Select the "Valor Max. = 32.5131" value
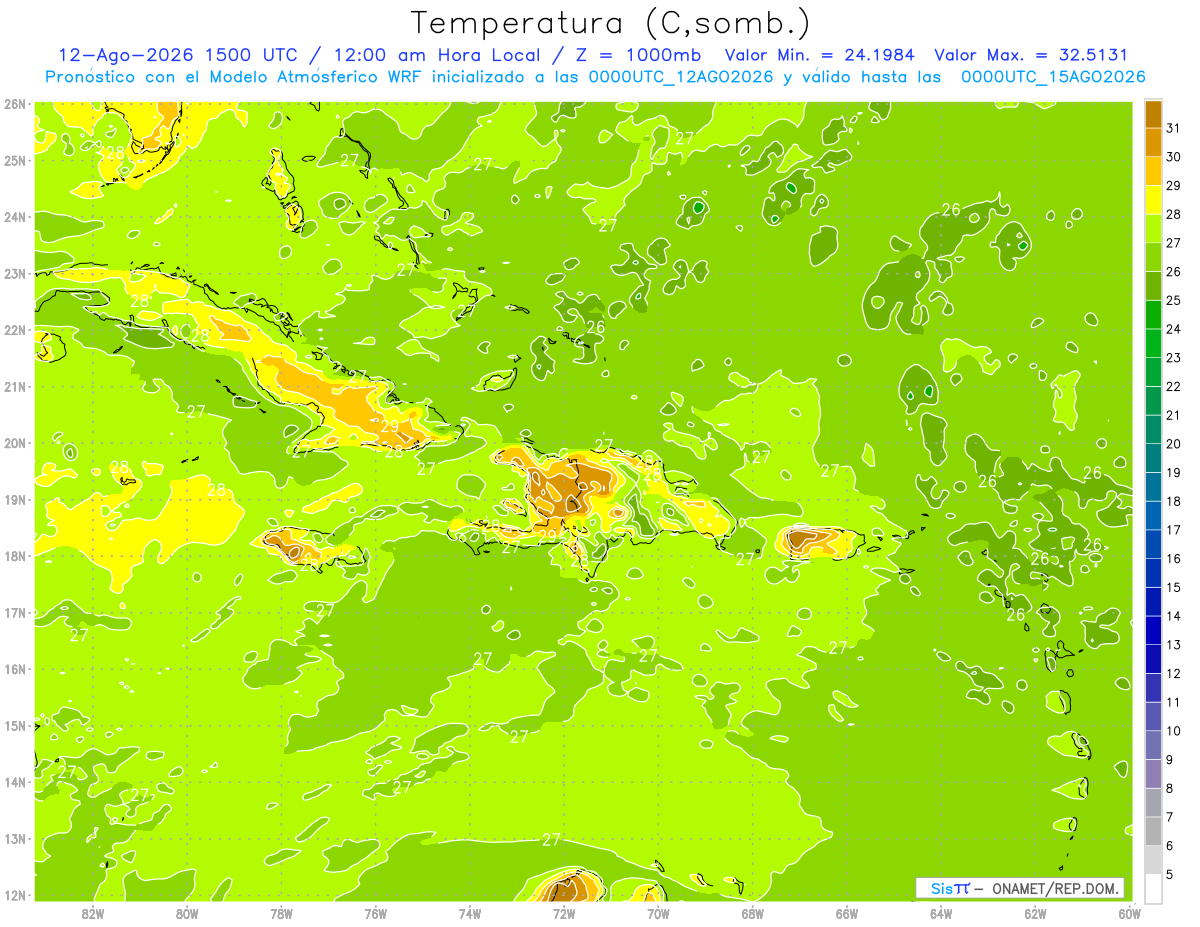Viewport: 1200px width, 927px height. [x=1031, y=55]
